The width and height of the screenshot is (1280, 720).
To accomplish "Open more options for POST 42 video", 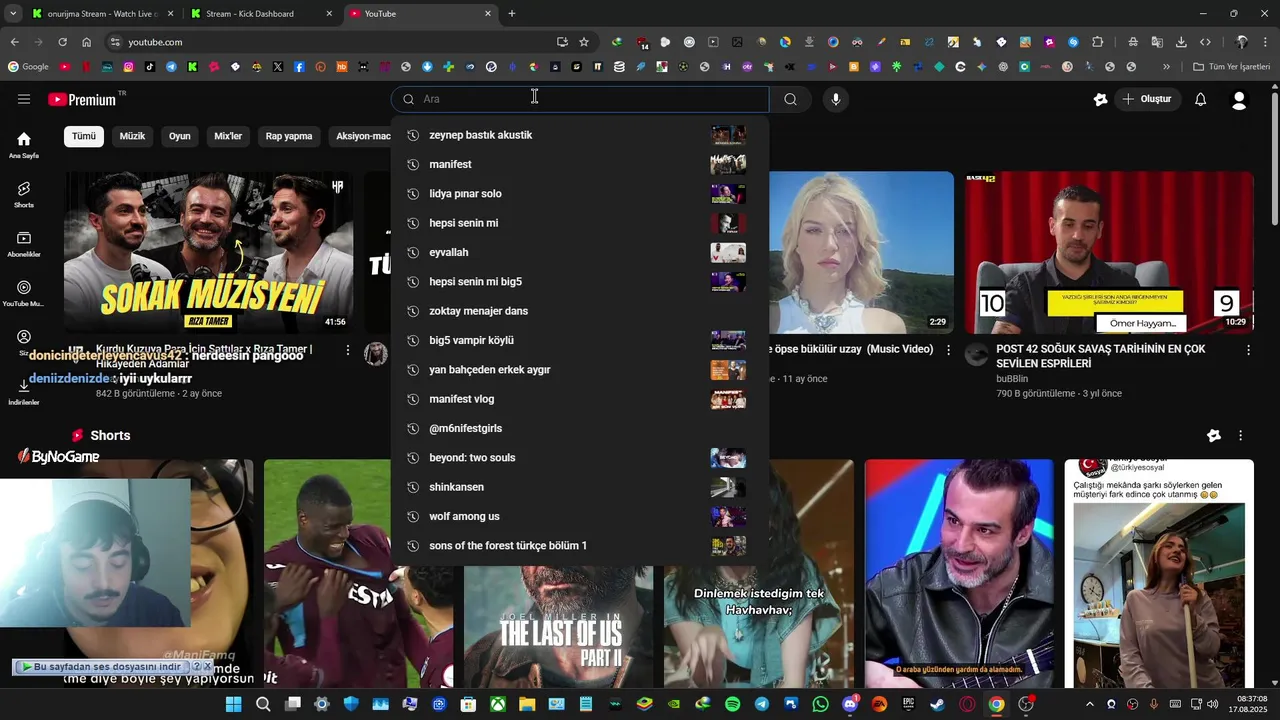I will tap(1248, 350).
